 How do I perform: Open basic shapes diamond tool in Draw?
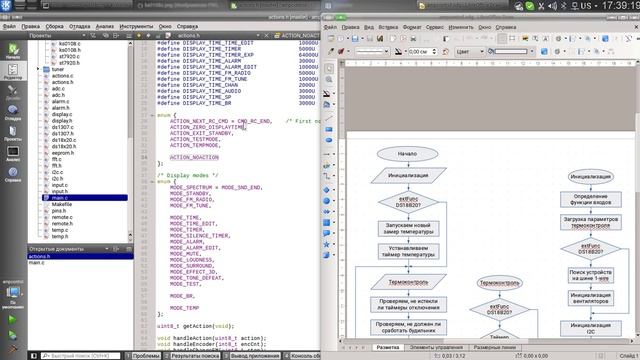tap(327, 190)
